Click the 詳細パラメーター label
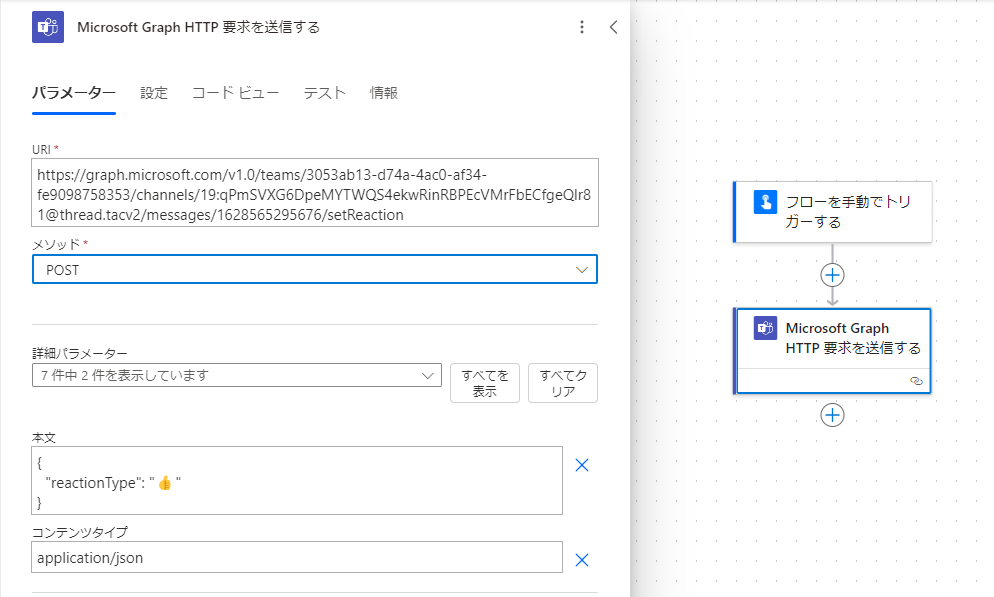This screenshot has width=994, height=597. point(80,353)
